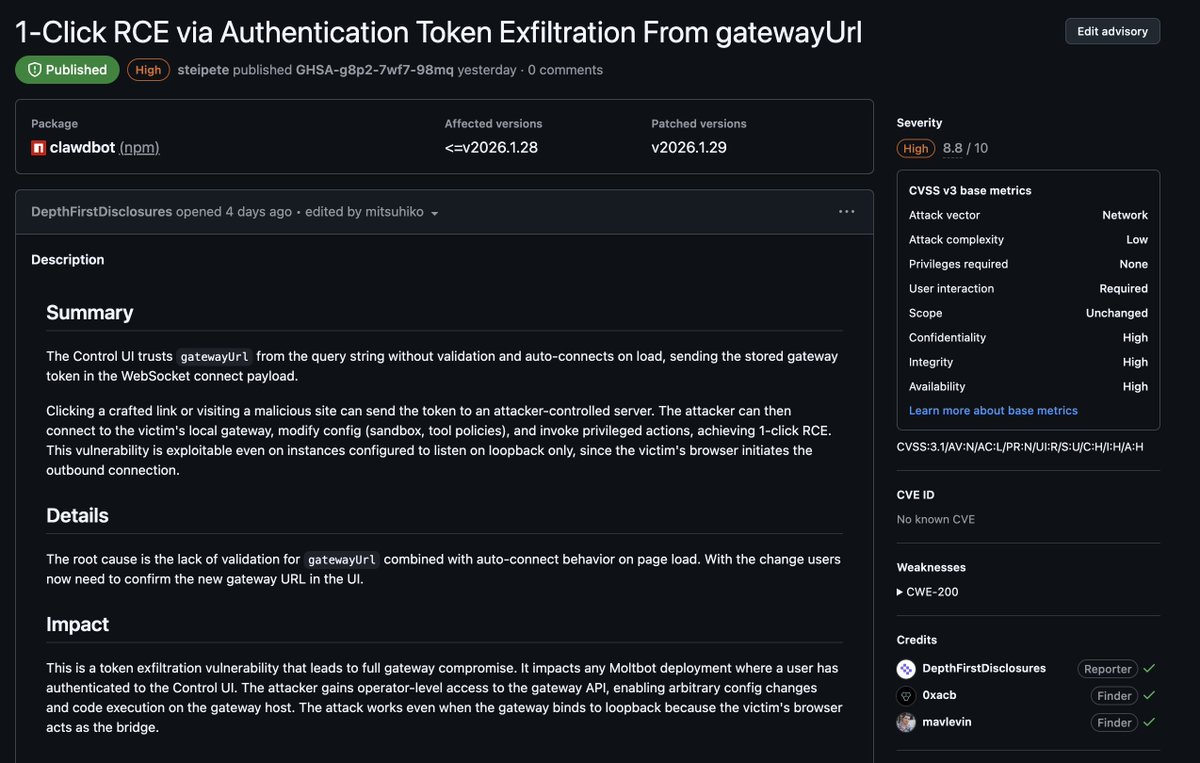This screenshot has height=763, width=1200.
Task: Click the High badge under Severity
Action: pos(916,148)
